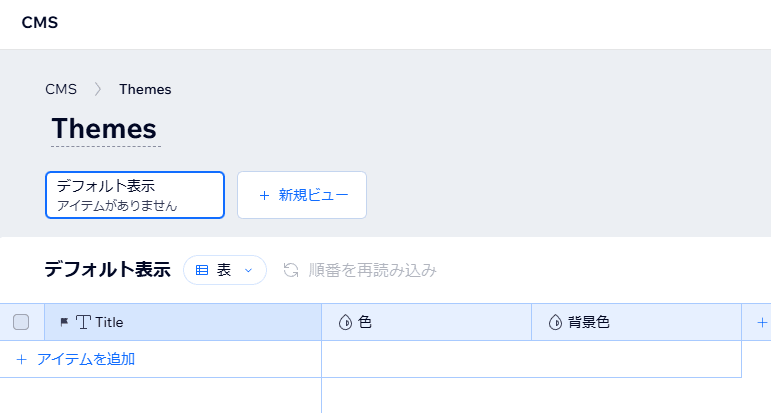The height and width of the screenshot is (413, 771).
Task: Click the Title column header
Action: tap(183, 322)
